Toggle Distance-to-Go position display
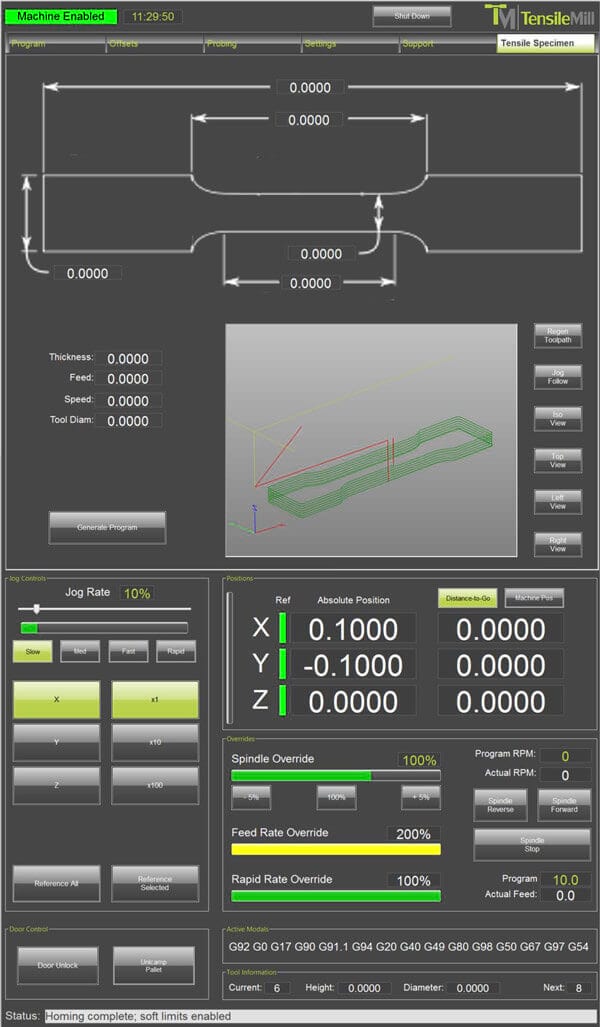Image resolution: width=600 pixels, height=1027 pixels. pyautogui.click(x=467, y=598)
